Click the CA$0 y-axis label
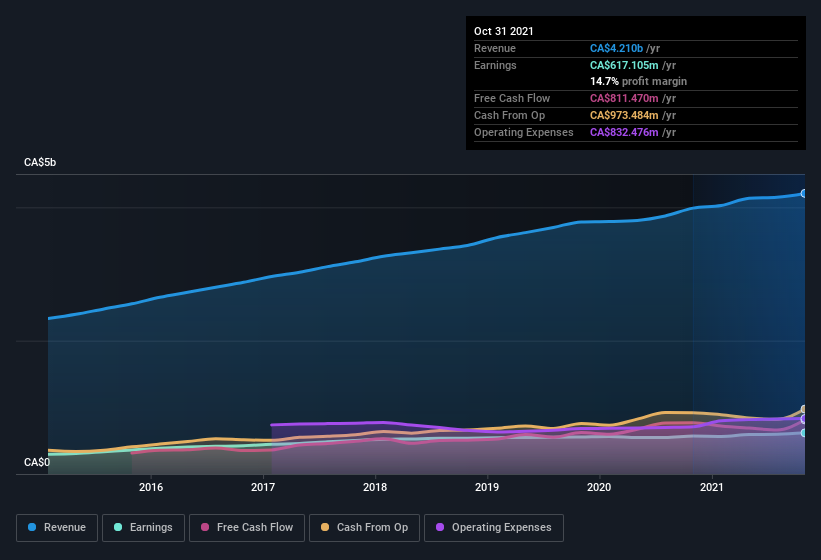Image resolution: width=821 pixels, height=560 pixels. click(x=37, y=462)
